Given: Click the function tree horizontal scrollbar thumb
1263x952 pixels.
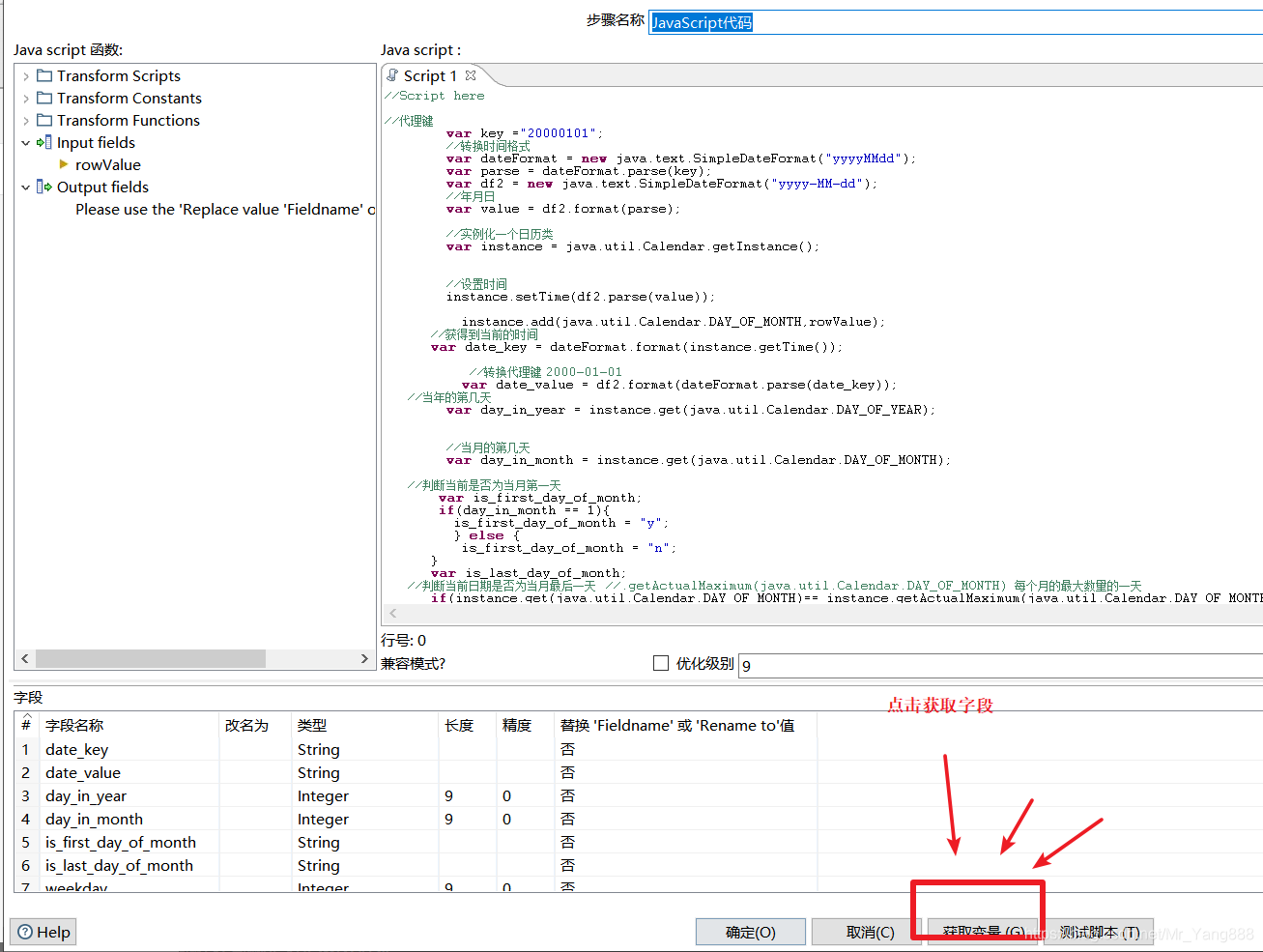Looking at the screenshot, I should click(150, 658).
